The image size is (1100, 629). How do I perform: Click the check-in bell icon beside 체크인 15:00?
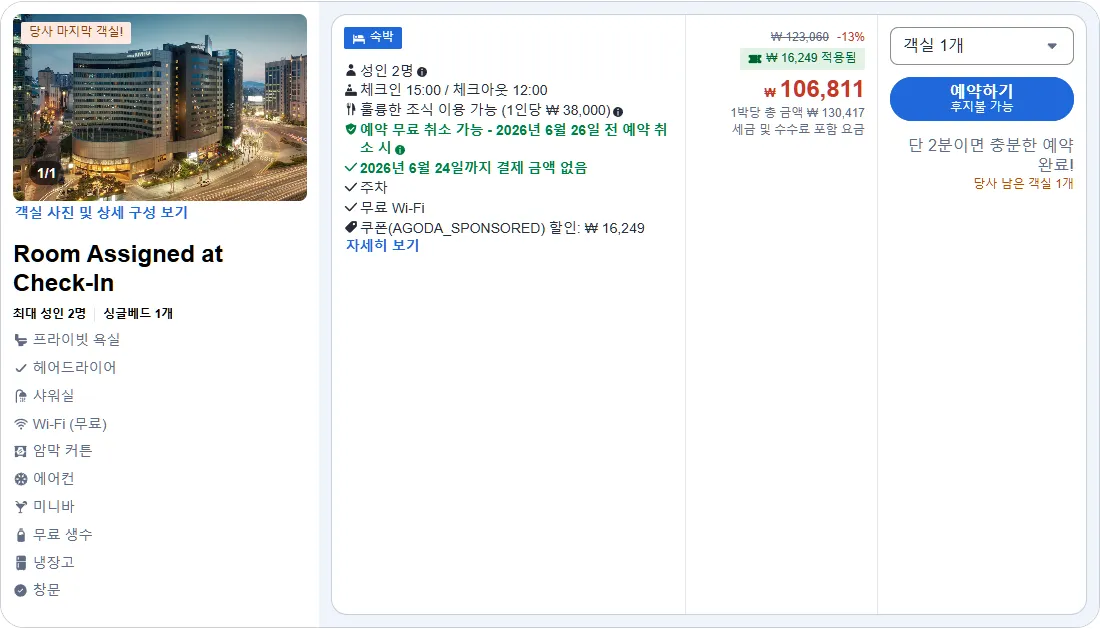click(351, 90)
